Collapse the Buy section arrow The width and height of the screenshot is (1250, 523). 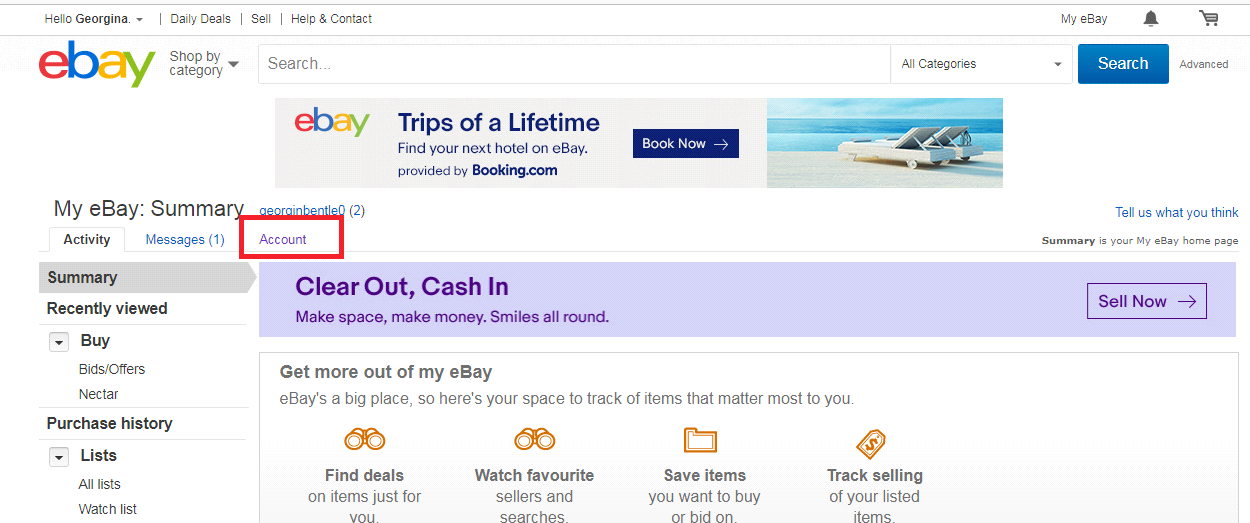pos(59,342)
